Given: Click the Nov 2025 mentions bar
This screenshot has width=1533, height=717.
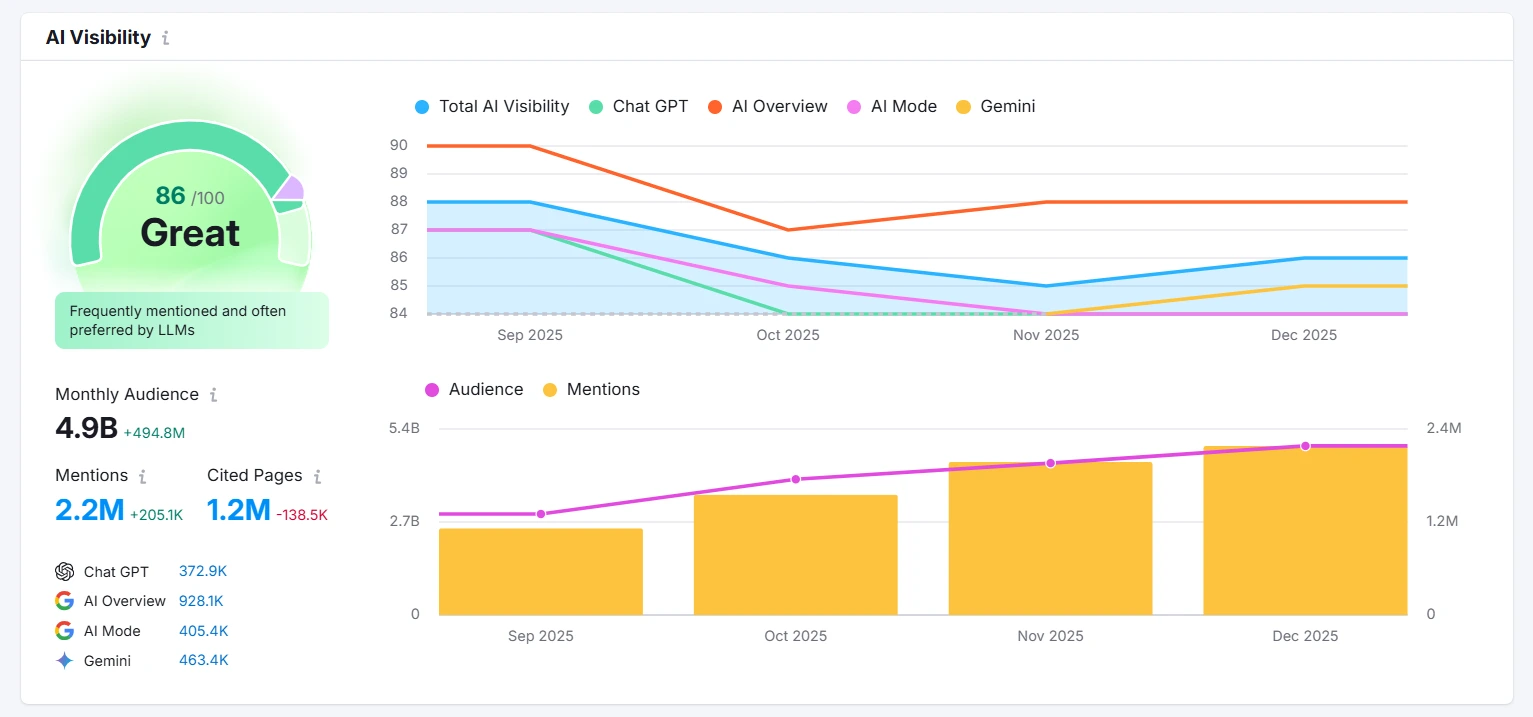Looking at the screenshot, I should (x=1050, y=538).
